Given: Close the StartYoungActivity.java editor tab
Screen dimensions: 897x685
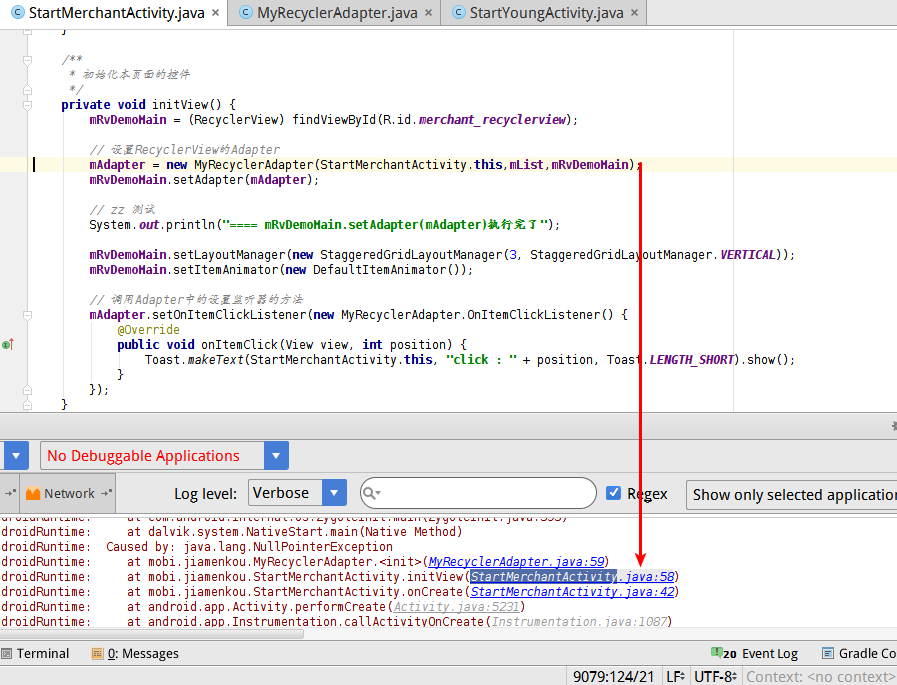Looking at the screenshot, I should pyautogui.click(x=634, y=13).
